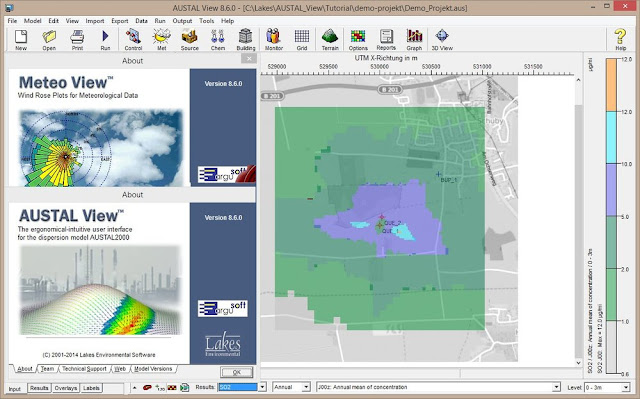The width and height of the screenshot is (640, 399).
Task: Open the Met data toolbar icon
Action: [x=162, y=40]
